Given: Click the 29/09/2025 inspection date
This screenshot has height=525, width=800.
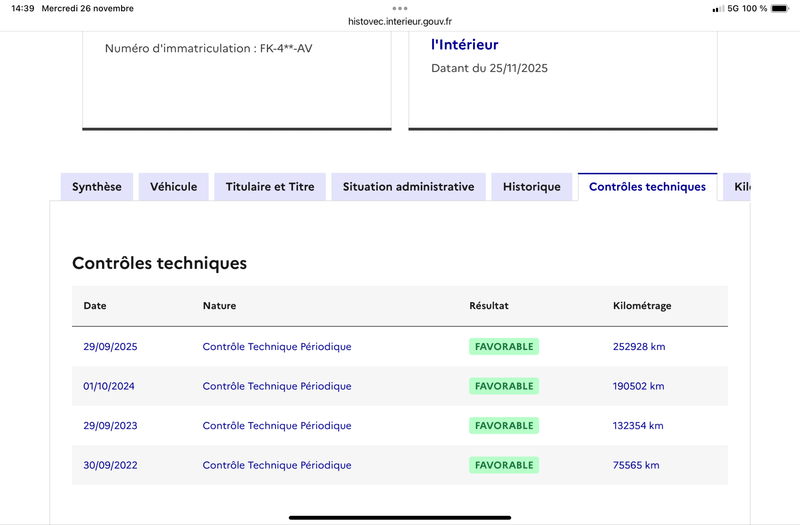Looking at the screenshot, I should [110, 347].
